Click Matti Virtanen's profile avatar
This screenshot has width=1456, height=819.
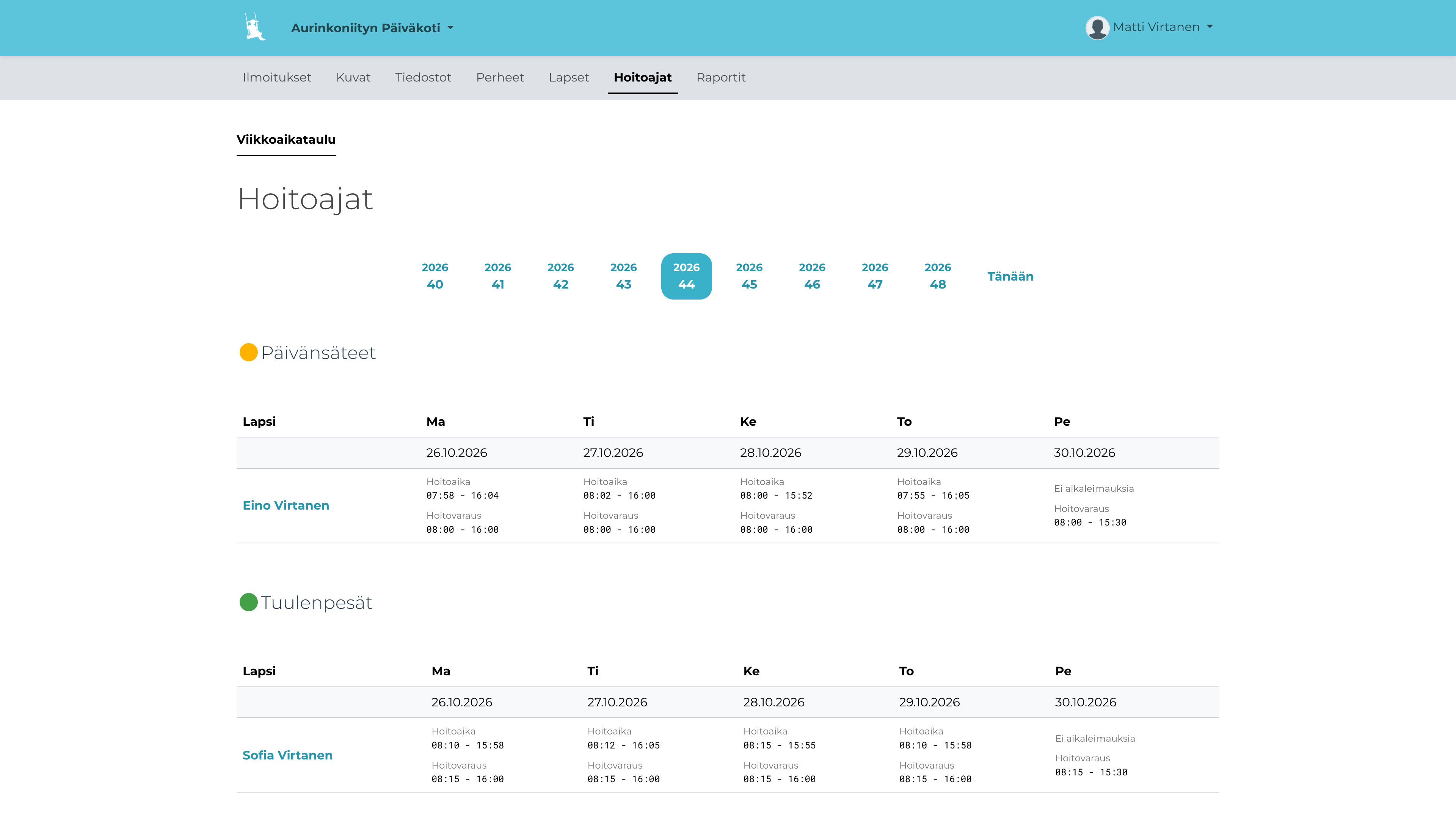pos(1097,27)
